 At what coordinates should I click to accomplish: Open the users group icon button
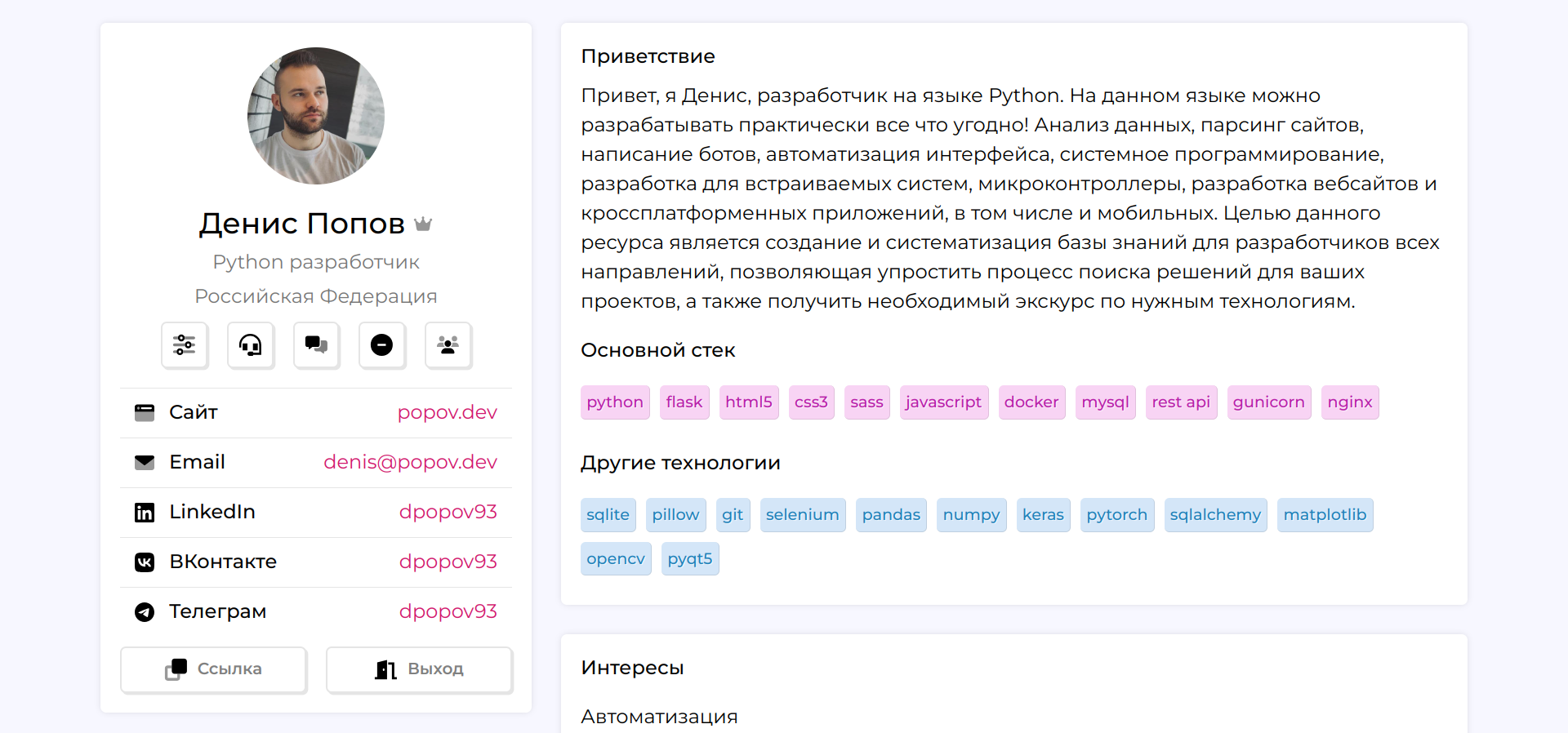coord(448,345)
